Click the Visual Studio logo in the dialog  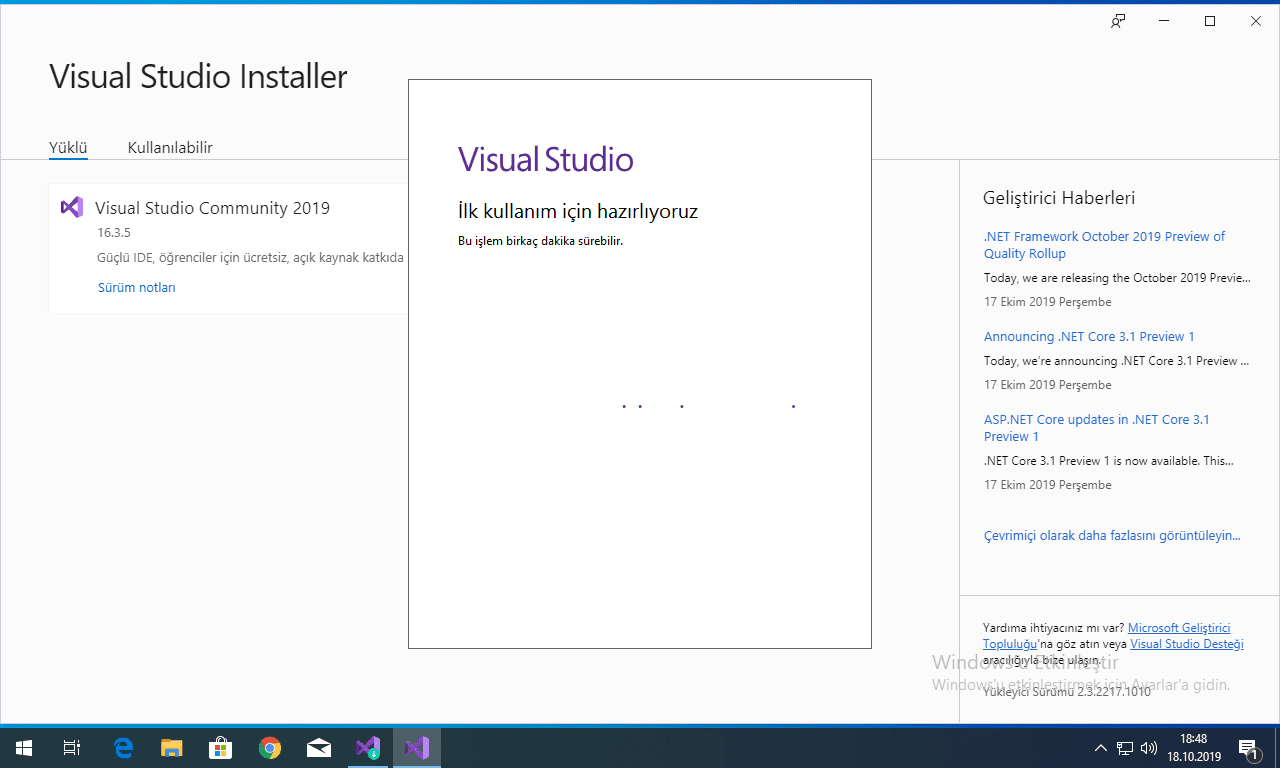pyautogui.click(x=546, y=159)
